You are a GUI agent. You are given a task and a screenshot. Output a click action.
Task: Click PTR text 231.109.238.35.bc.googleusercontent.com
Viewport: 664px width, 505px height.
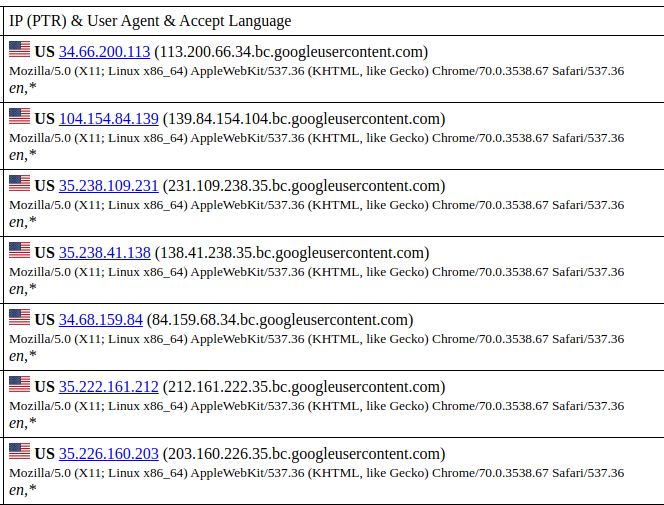click(x=304, y=186)
